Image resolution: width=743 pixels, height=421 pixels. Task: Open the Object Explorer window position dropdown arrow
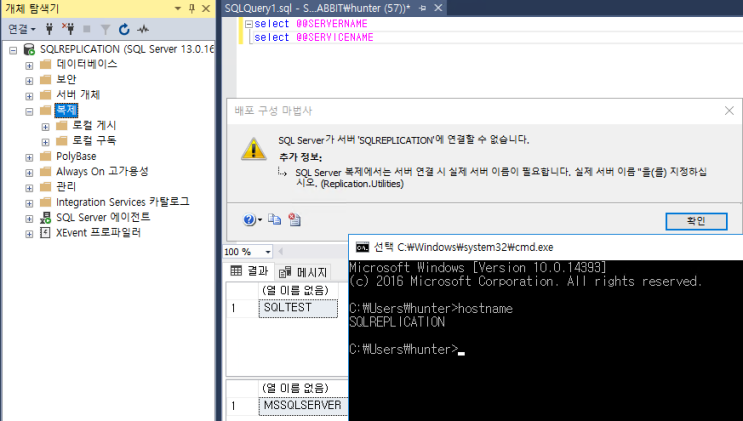[x=178, y=9]
